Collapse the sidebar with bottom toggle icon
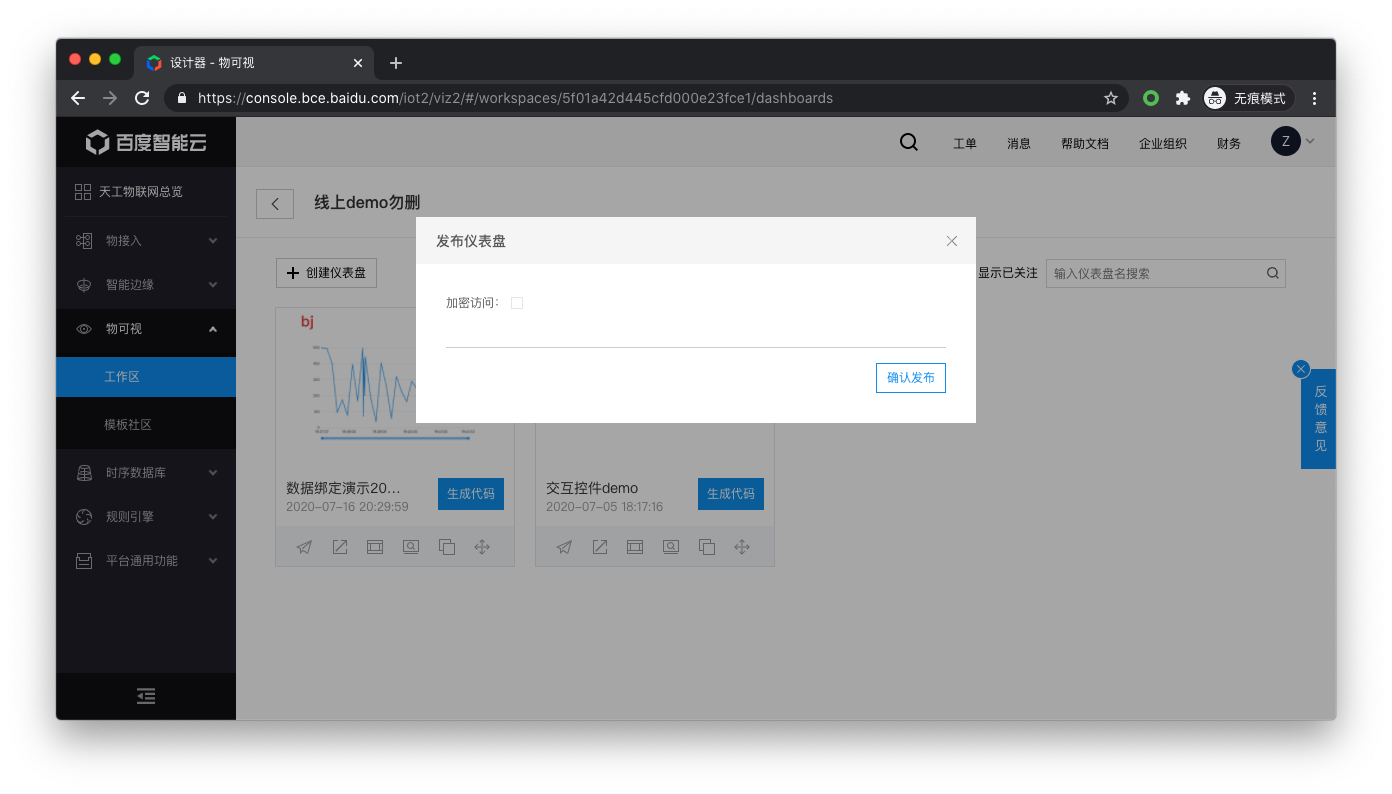 pos(146,697)
